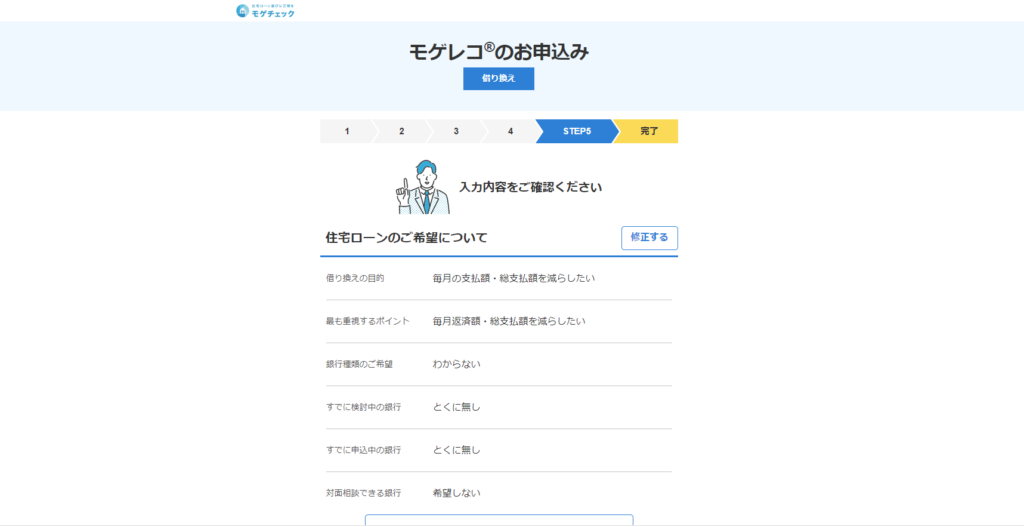Click the 修正する button
This screenshot has width=1024, height=527.
pos(649,238)
